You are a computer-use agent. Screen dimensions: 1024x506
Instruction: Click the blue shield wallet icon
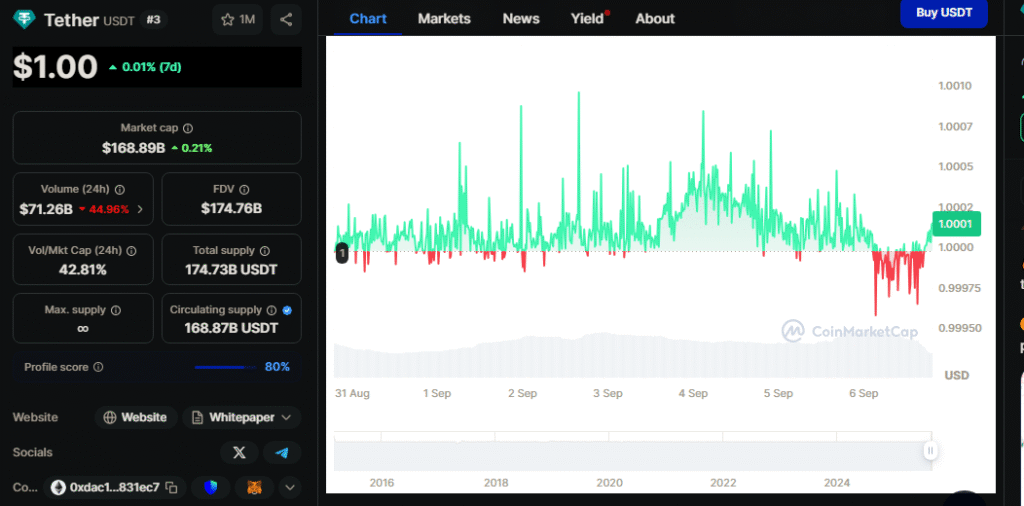(210, 488)
